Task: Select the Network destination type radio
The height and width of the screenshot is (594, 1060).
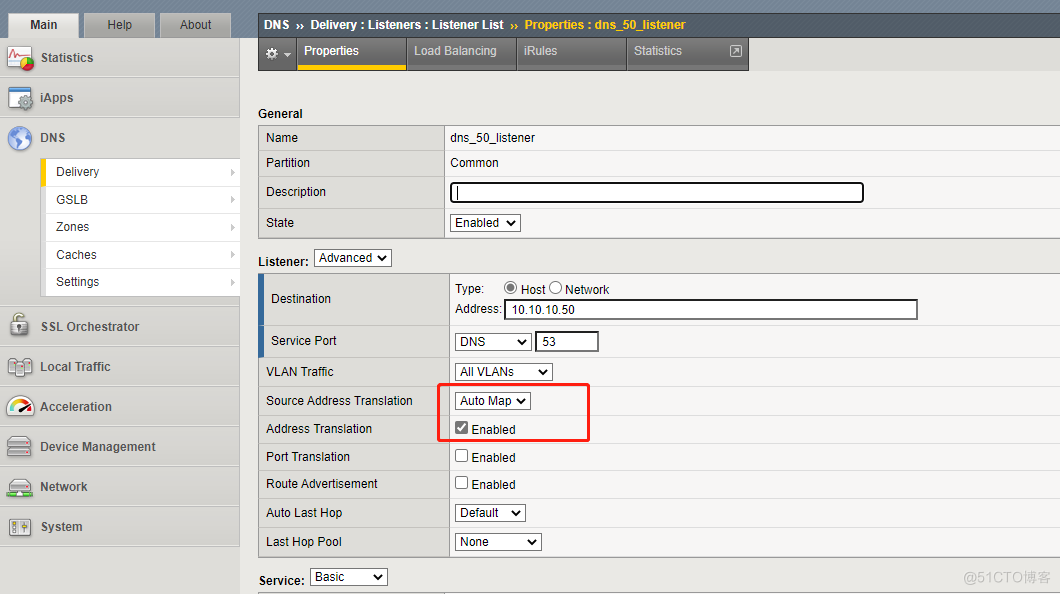Action: (556, 288)
